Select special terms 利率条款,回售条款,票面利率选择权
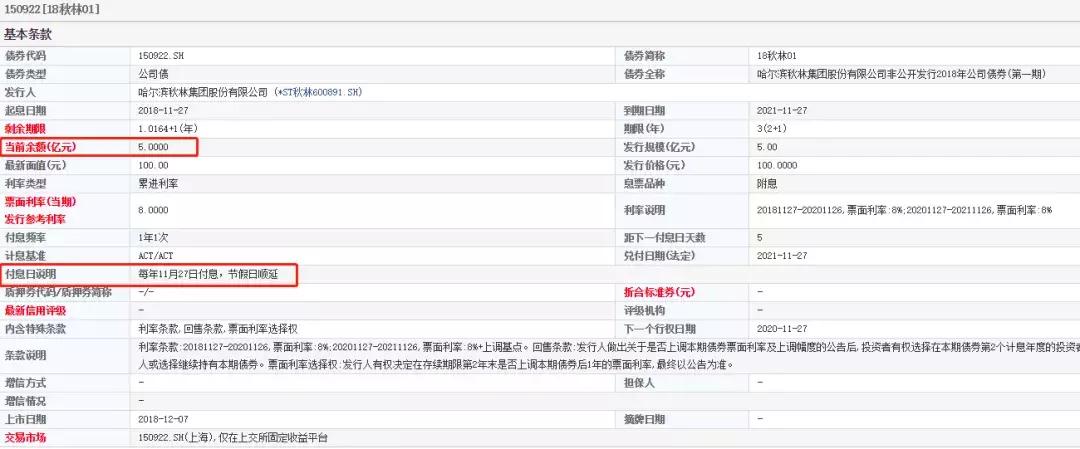1080x449 pixels. pos(218,329)
